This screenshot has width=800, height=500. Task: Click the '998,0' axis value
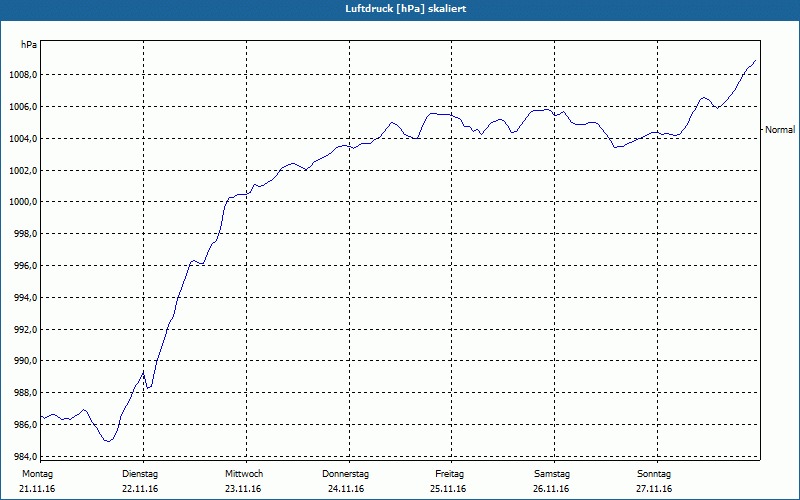(27, 234)
